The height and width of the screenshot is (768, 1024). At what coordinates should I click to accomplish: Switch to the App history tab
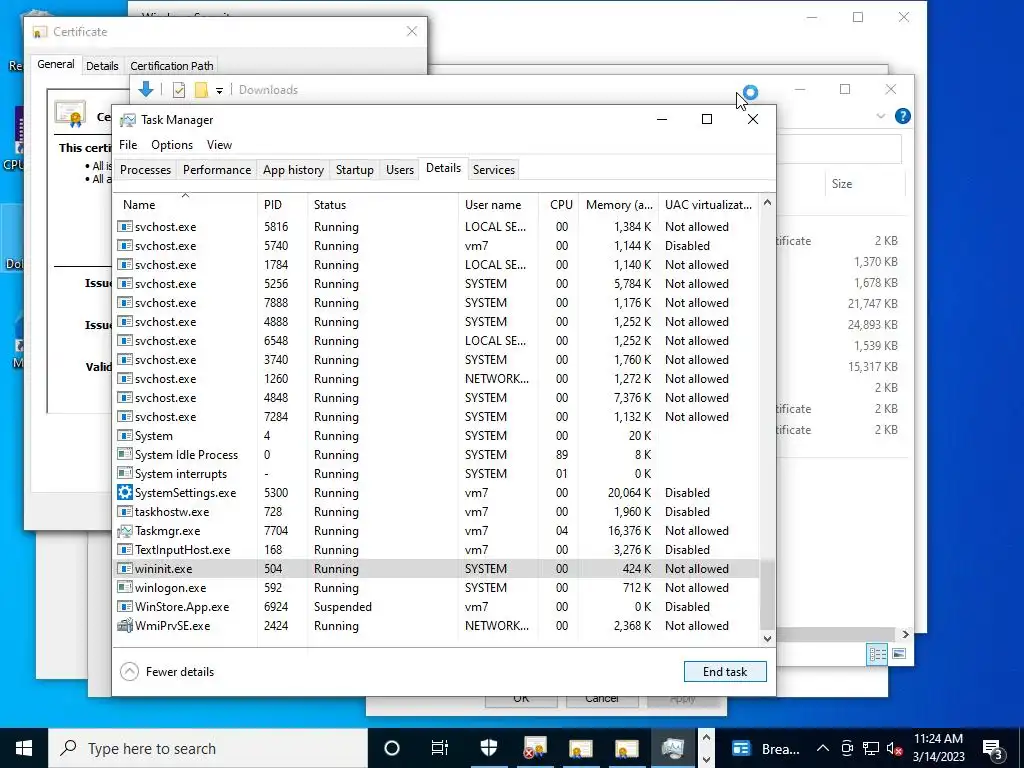(293, 170)
